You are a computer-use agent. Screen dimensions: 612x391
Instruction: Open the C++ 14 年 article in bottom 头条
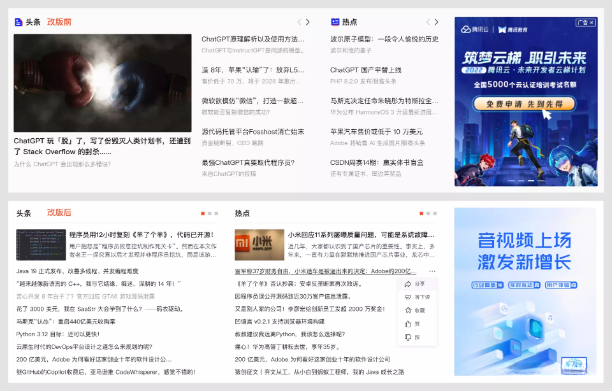coord(98,284)
